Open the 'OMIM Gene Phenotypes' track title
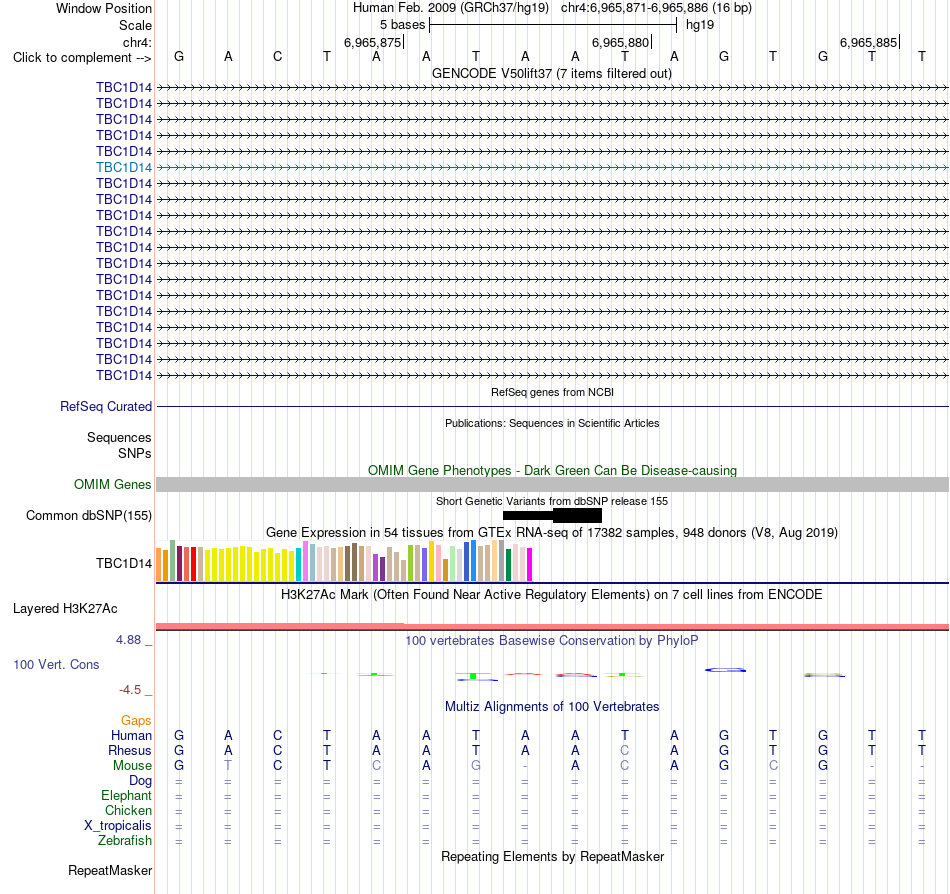The height and width of the screenshot is (894, 950). click(x=552, y=471)
